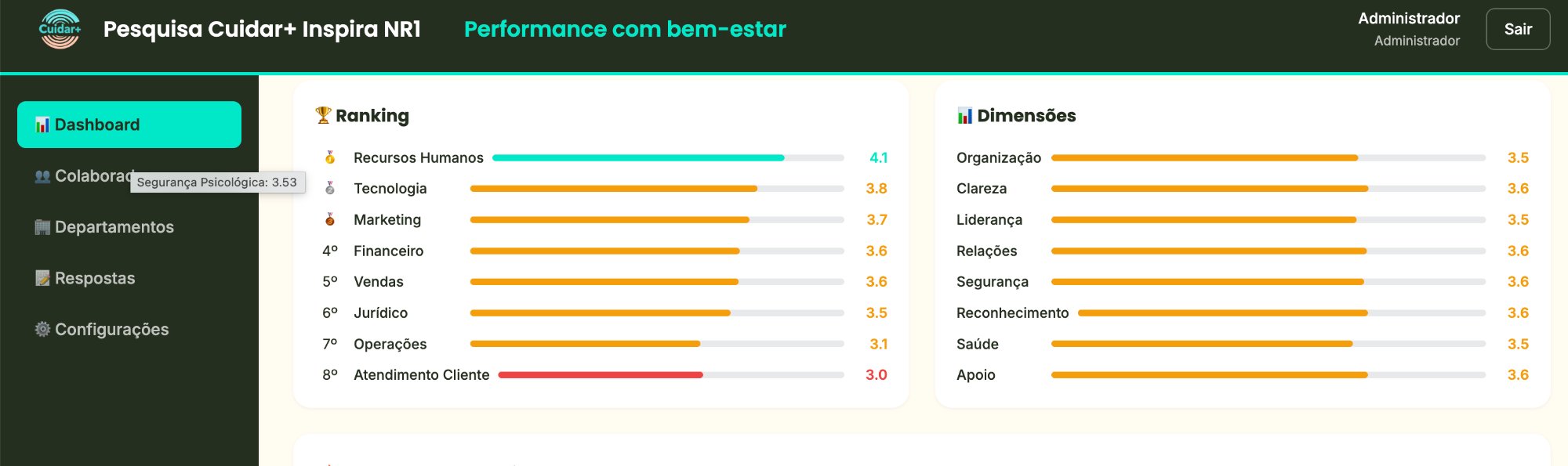This screenshot has height=466, width=1568.
Task: Click the red Atendimento Cliente progress bar
Action: pos(601,375)
